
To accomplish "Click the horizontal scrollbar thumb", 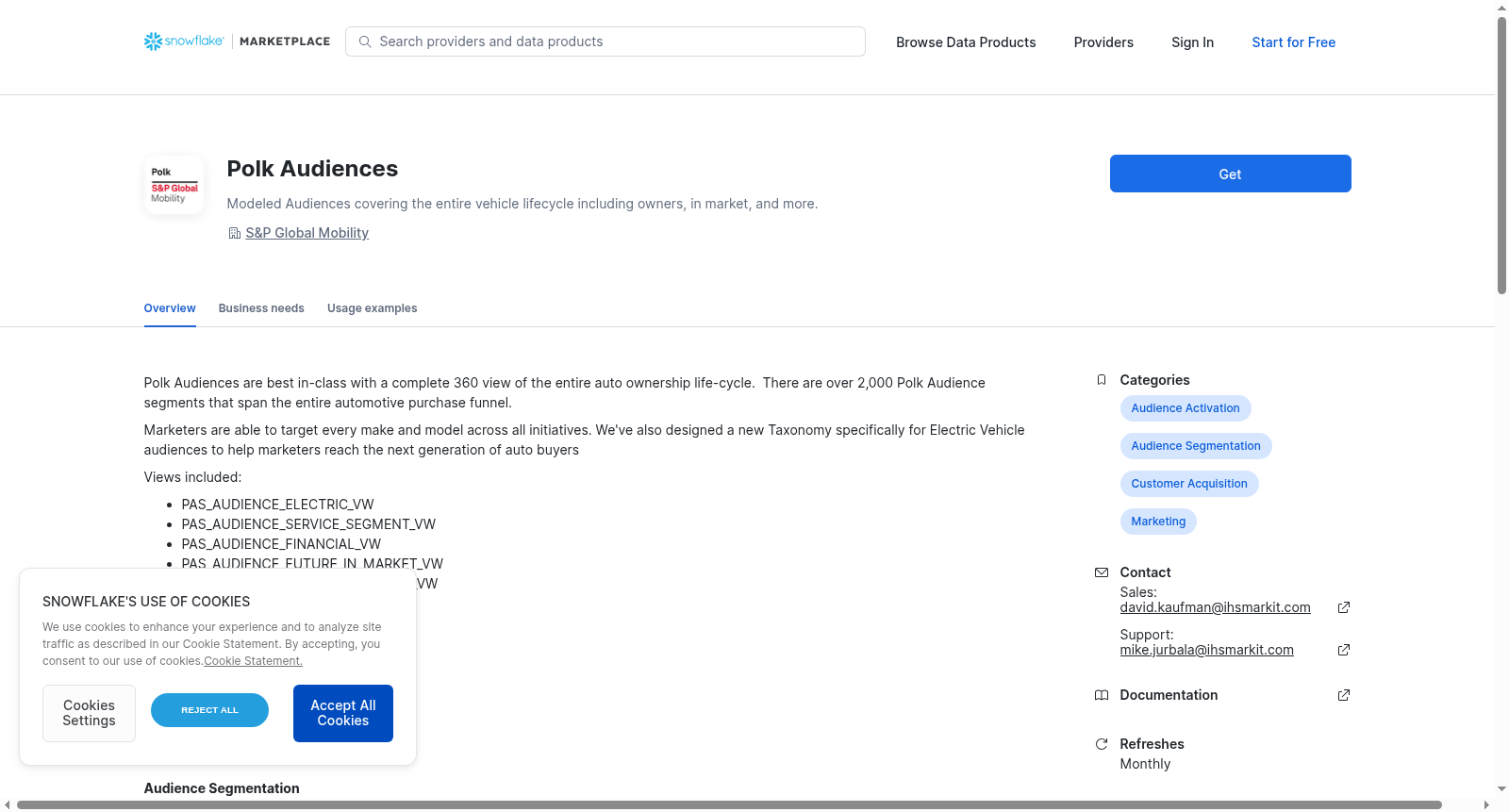I will (729, 804).
